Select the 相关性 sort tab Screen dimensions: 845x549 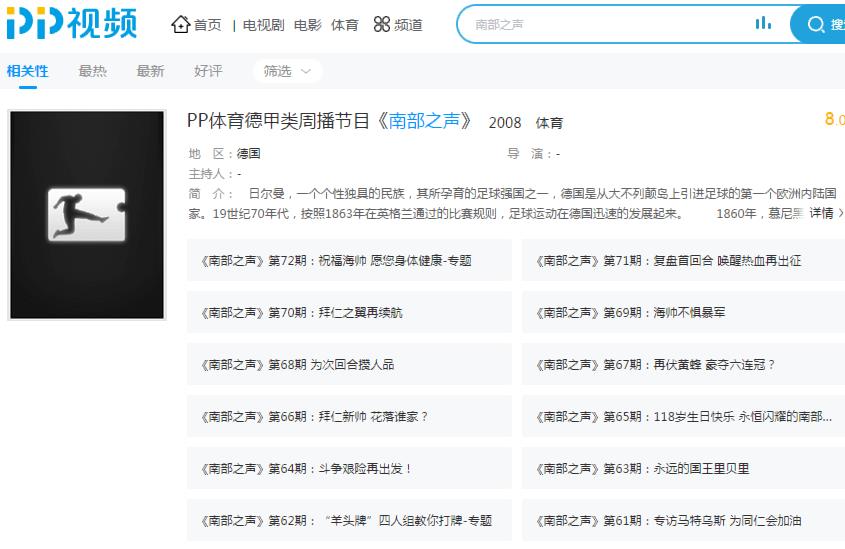(27, 71)
